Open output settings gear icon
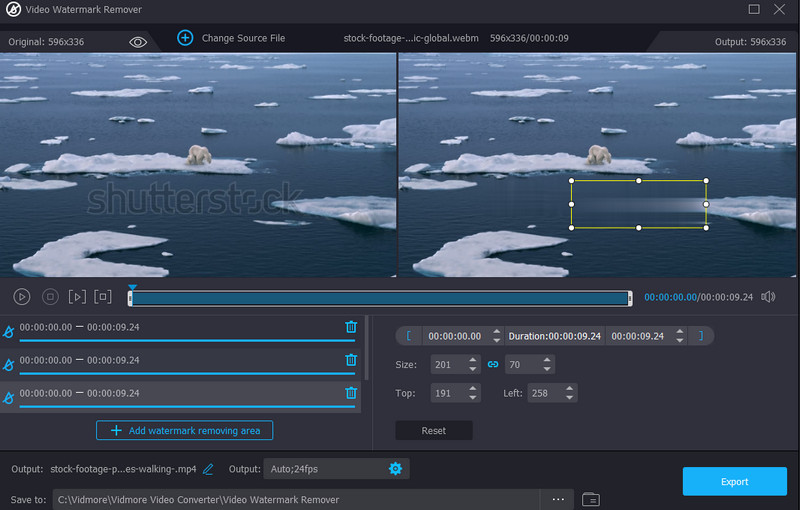 pos(395,469)
